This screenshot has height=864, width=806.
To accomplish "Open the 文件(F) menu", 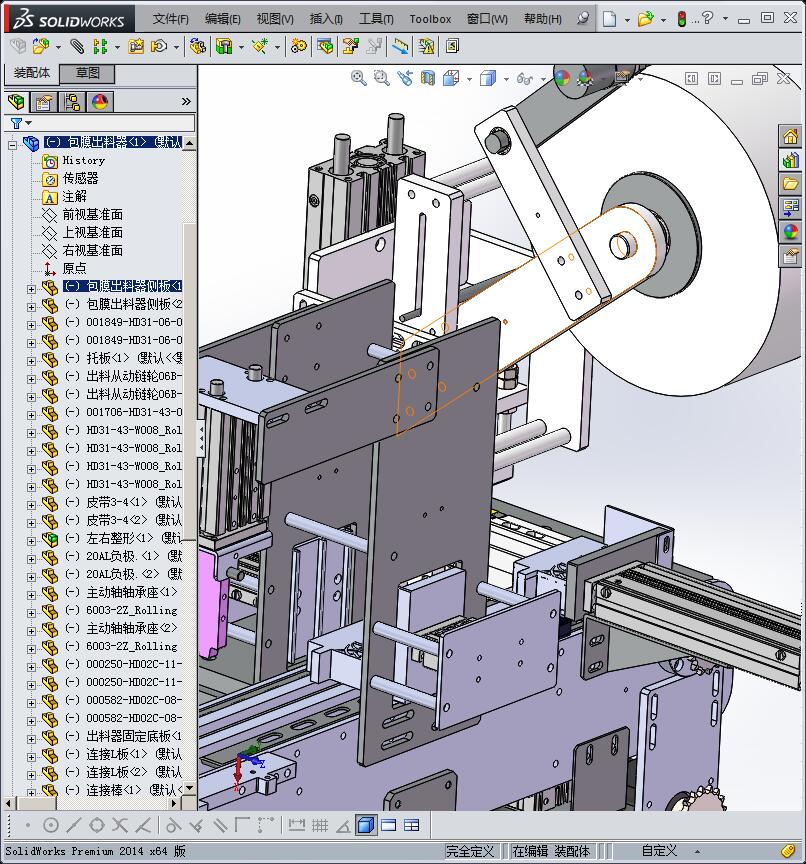I will [x=171, y=19].
